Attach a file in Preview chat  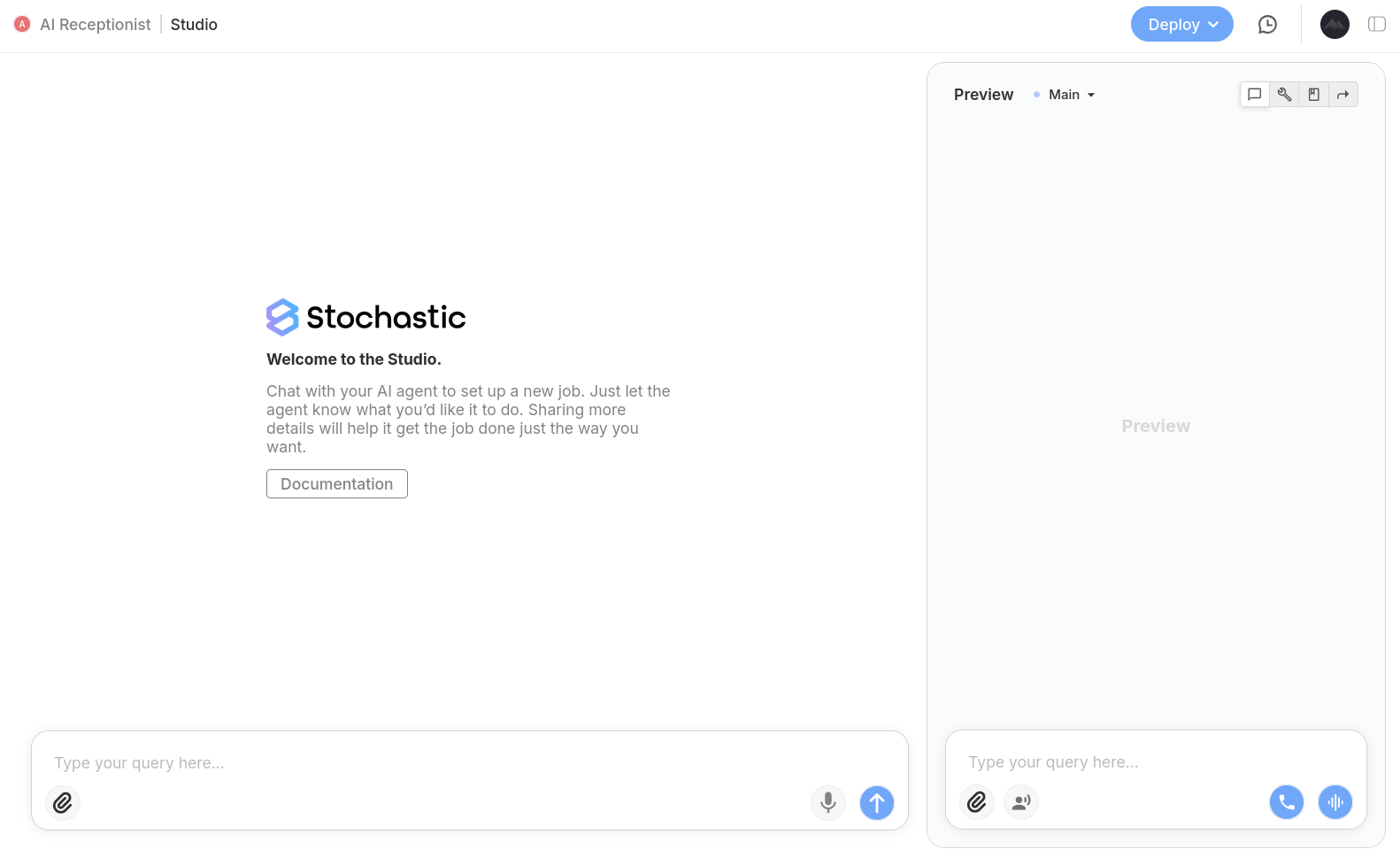[x=977, y=802]
